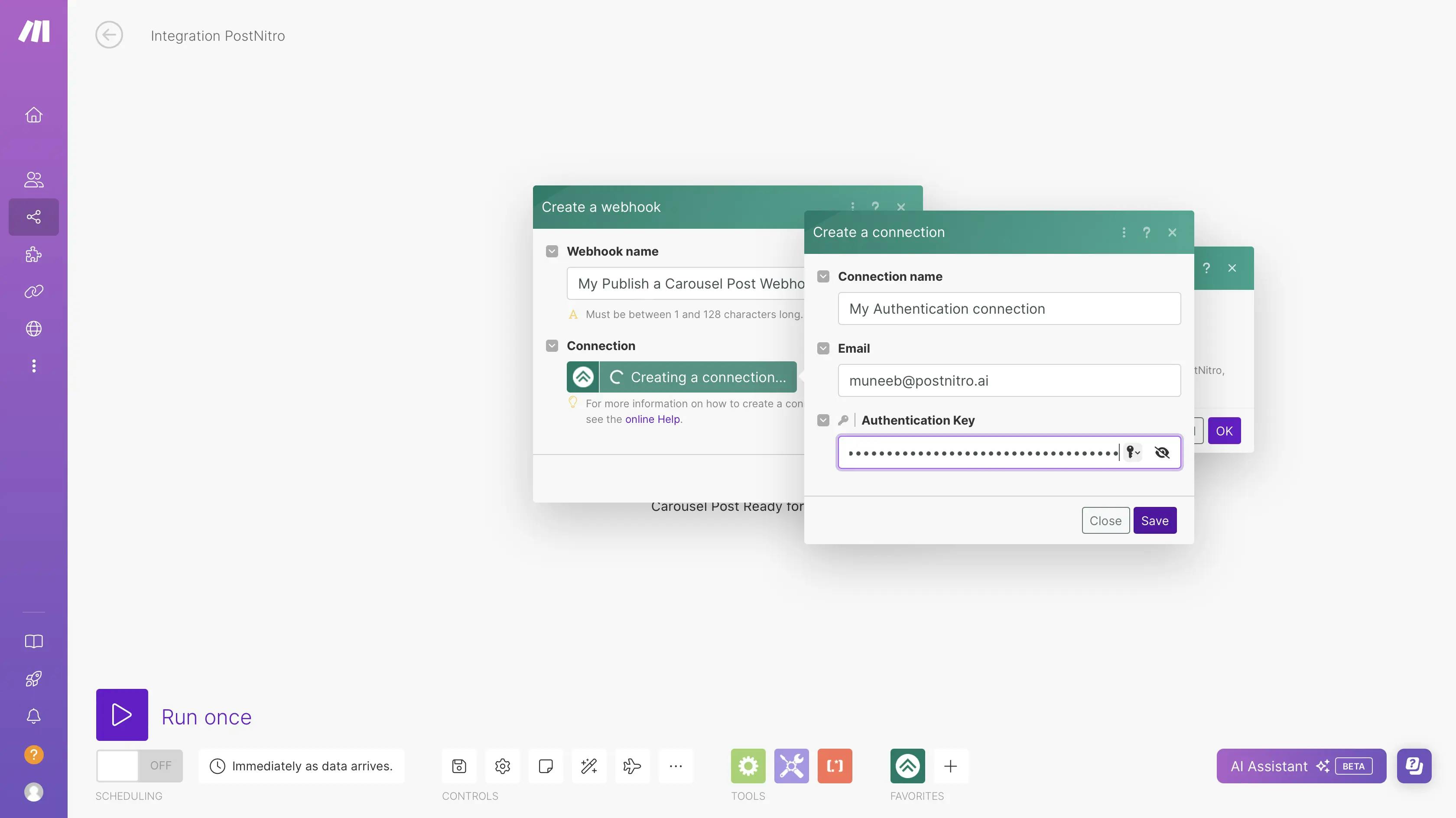Open the globe/web icon in sidebar
The image size is (1456, 818).
[33, 329]
